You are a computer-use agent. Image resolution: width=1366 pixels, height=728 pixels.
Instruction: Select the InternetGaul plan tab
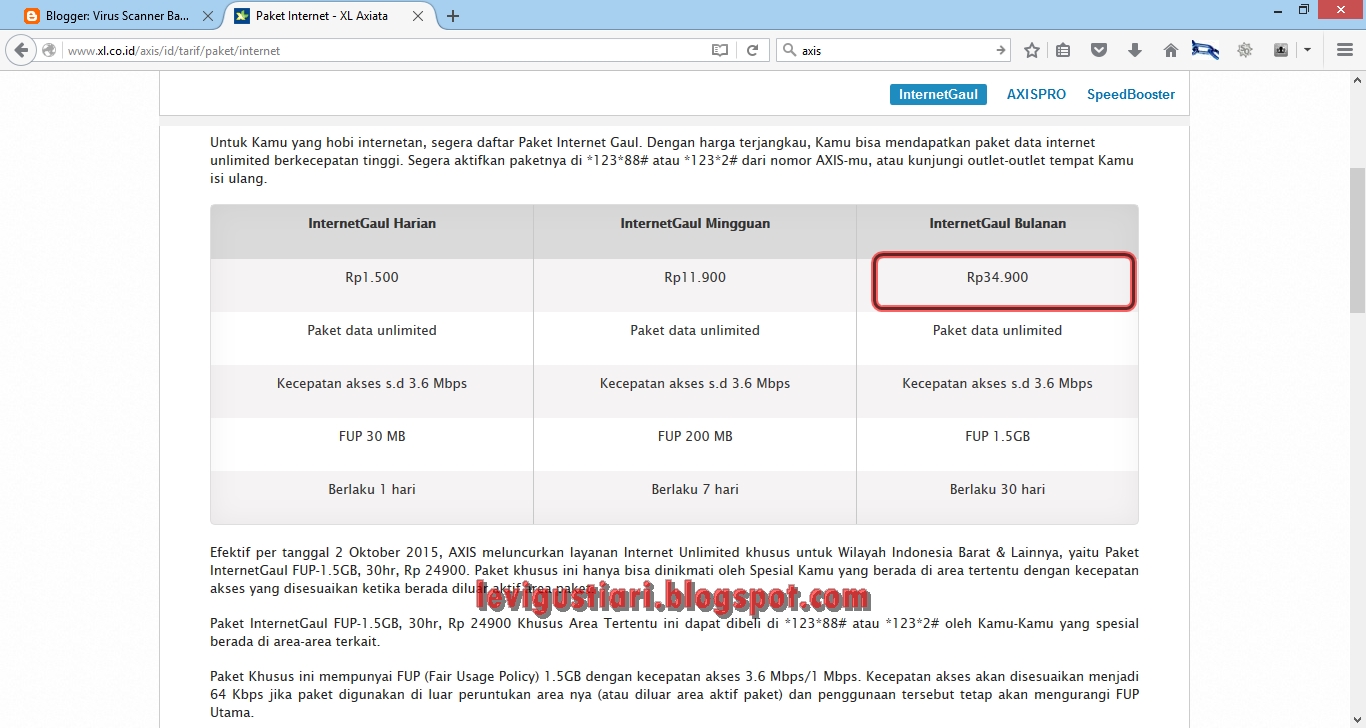[938, 94]
